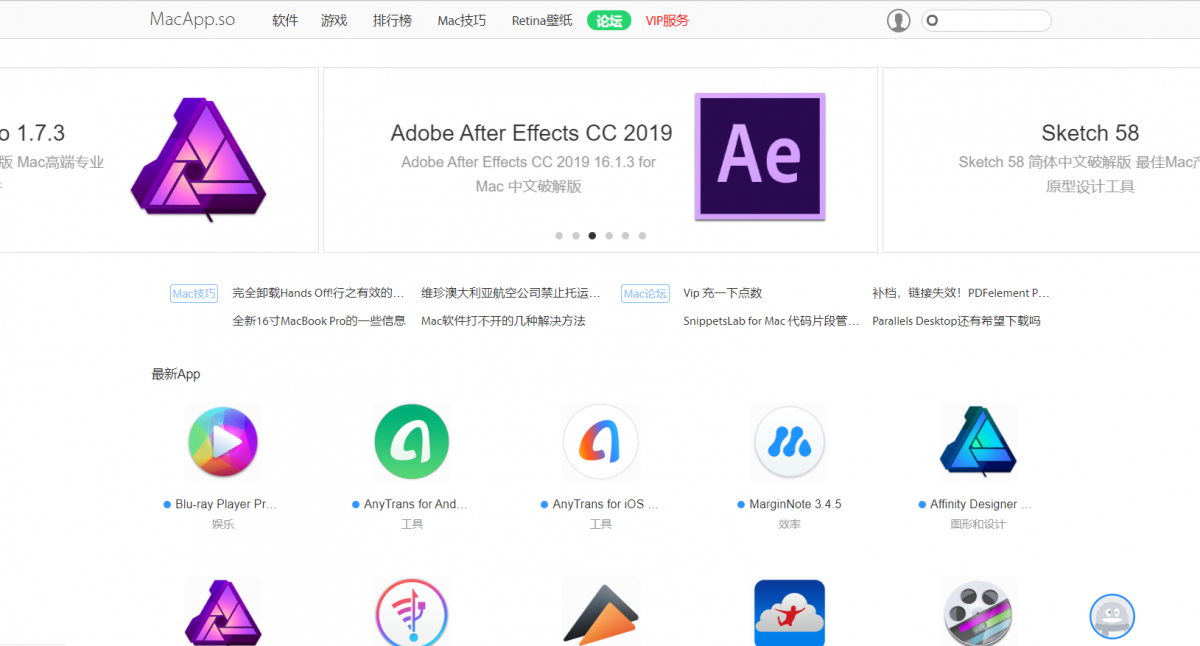Viewport: 1200px width, 646px height.
Task: Click the AnyTrans for And... name label
Action: click(416, 505)
